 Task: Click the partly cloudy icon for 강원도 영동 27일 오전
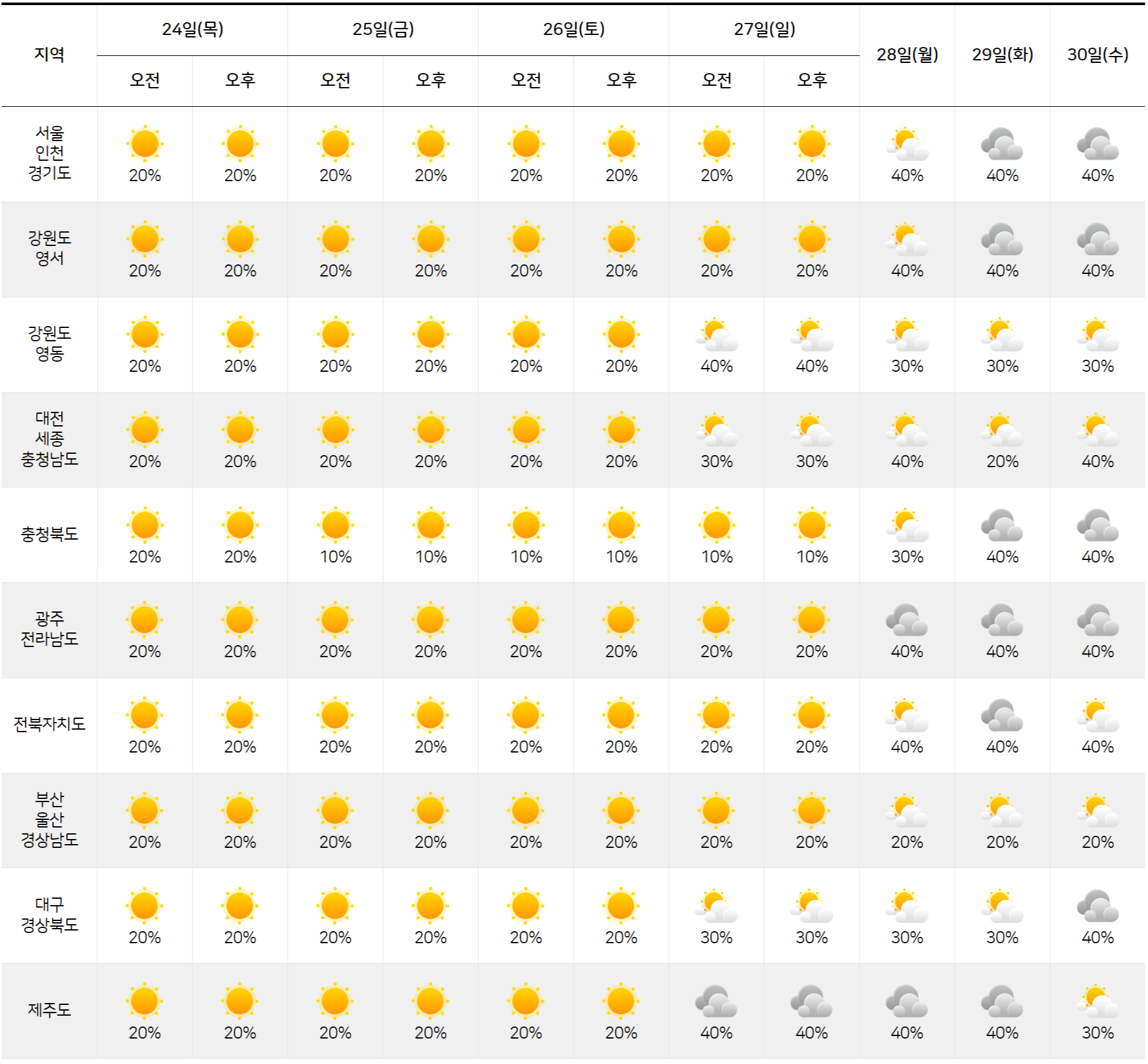[x=717, y=335]
